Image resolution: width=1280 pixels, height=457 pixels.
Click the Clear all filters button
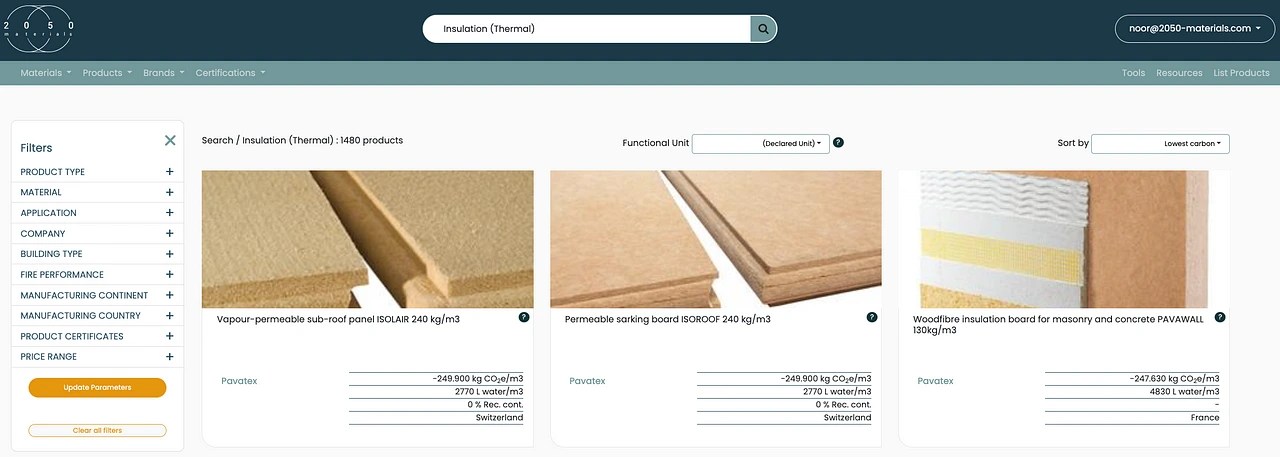(x=97, y=430)
